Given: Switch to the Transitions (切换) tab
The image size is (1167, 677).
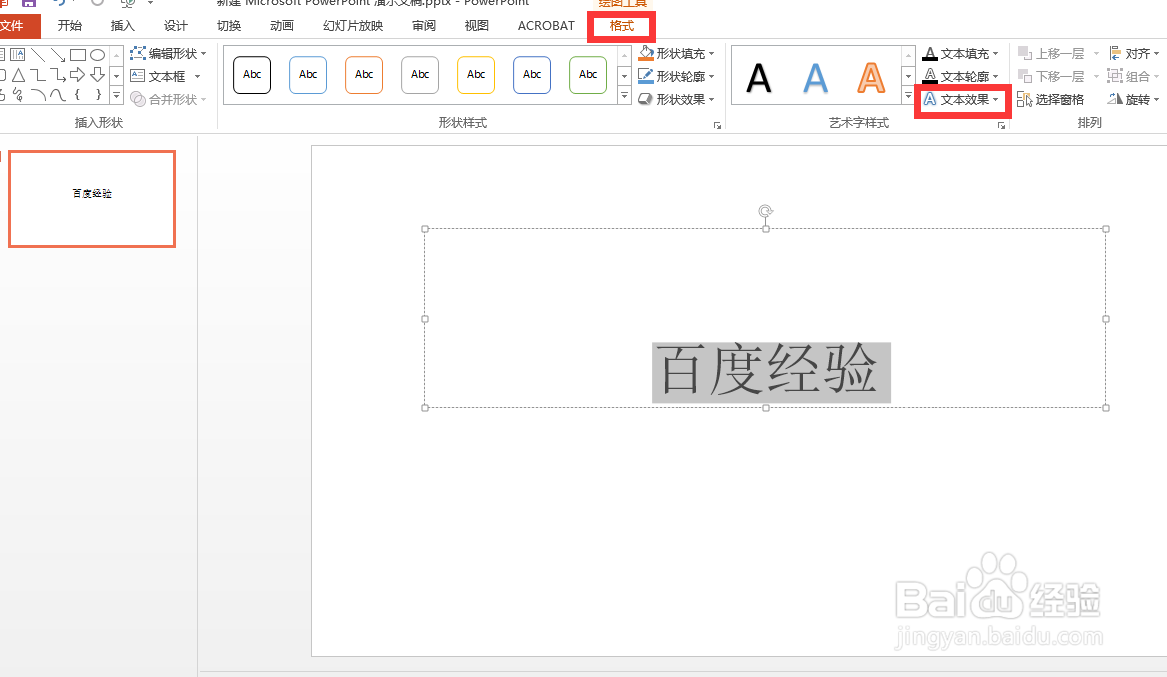Looking at the screenshot, I should (x=228, y=26).
